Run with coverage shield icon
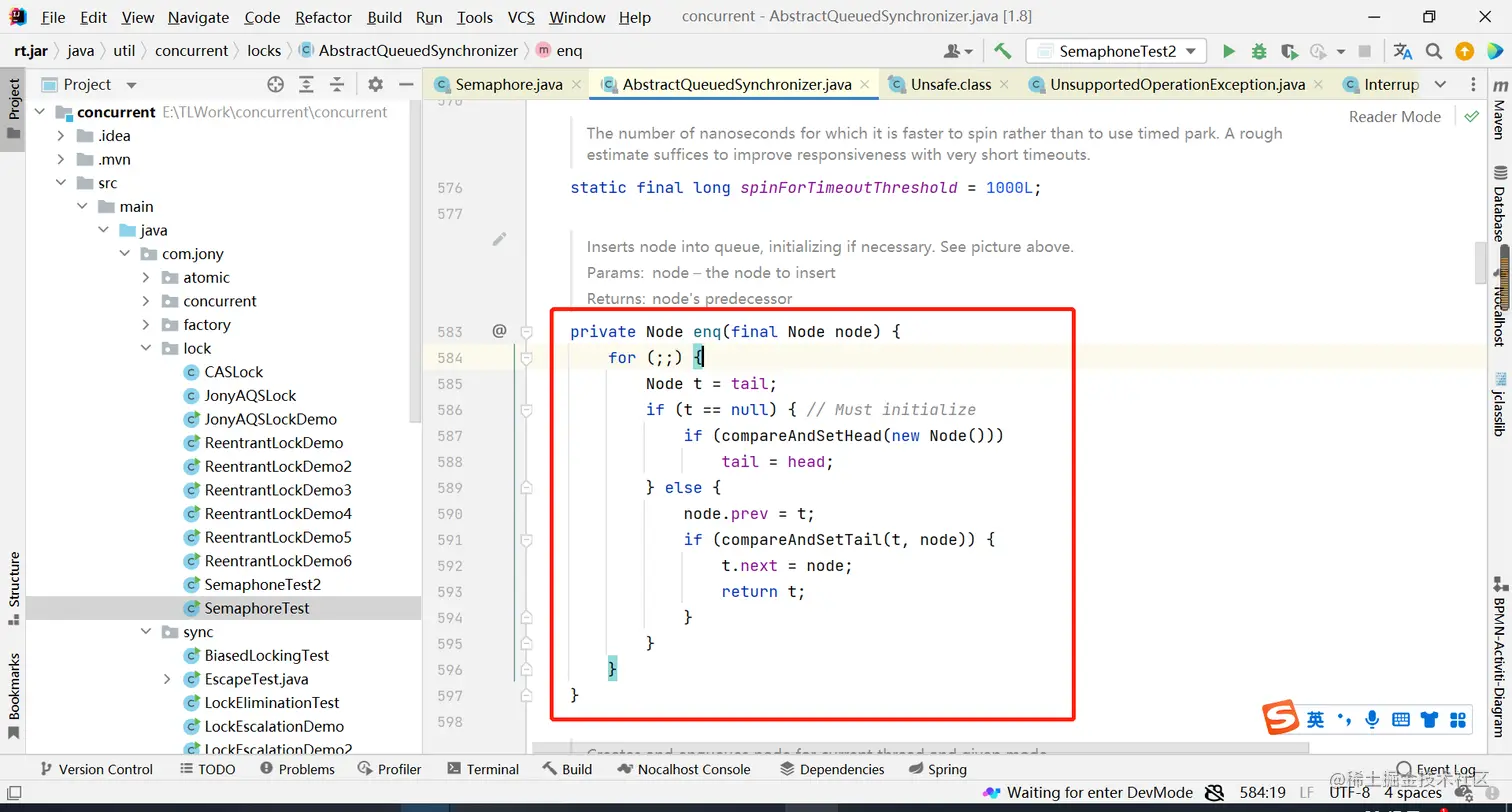This screenshot has width=1512, height=812. 1289,51
